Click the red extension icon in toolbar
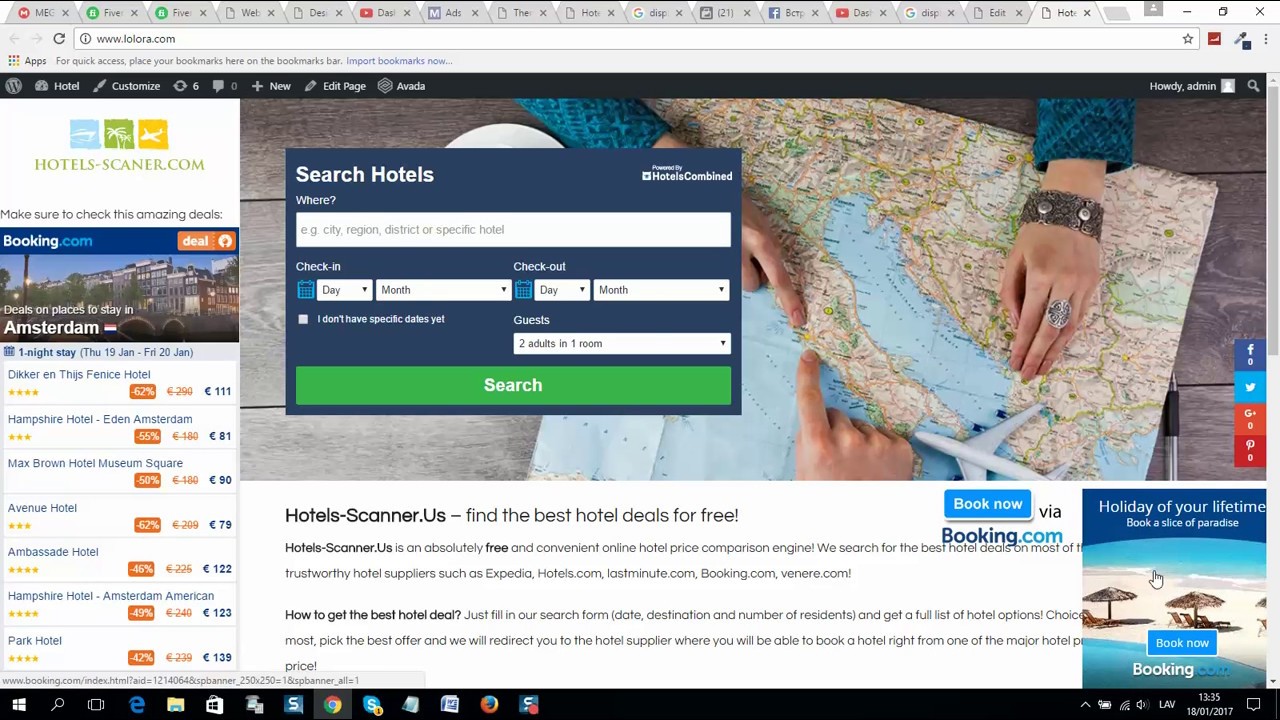The width and height of the screenshot is (1280, 720). coord(1214,39)
